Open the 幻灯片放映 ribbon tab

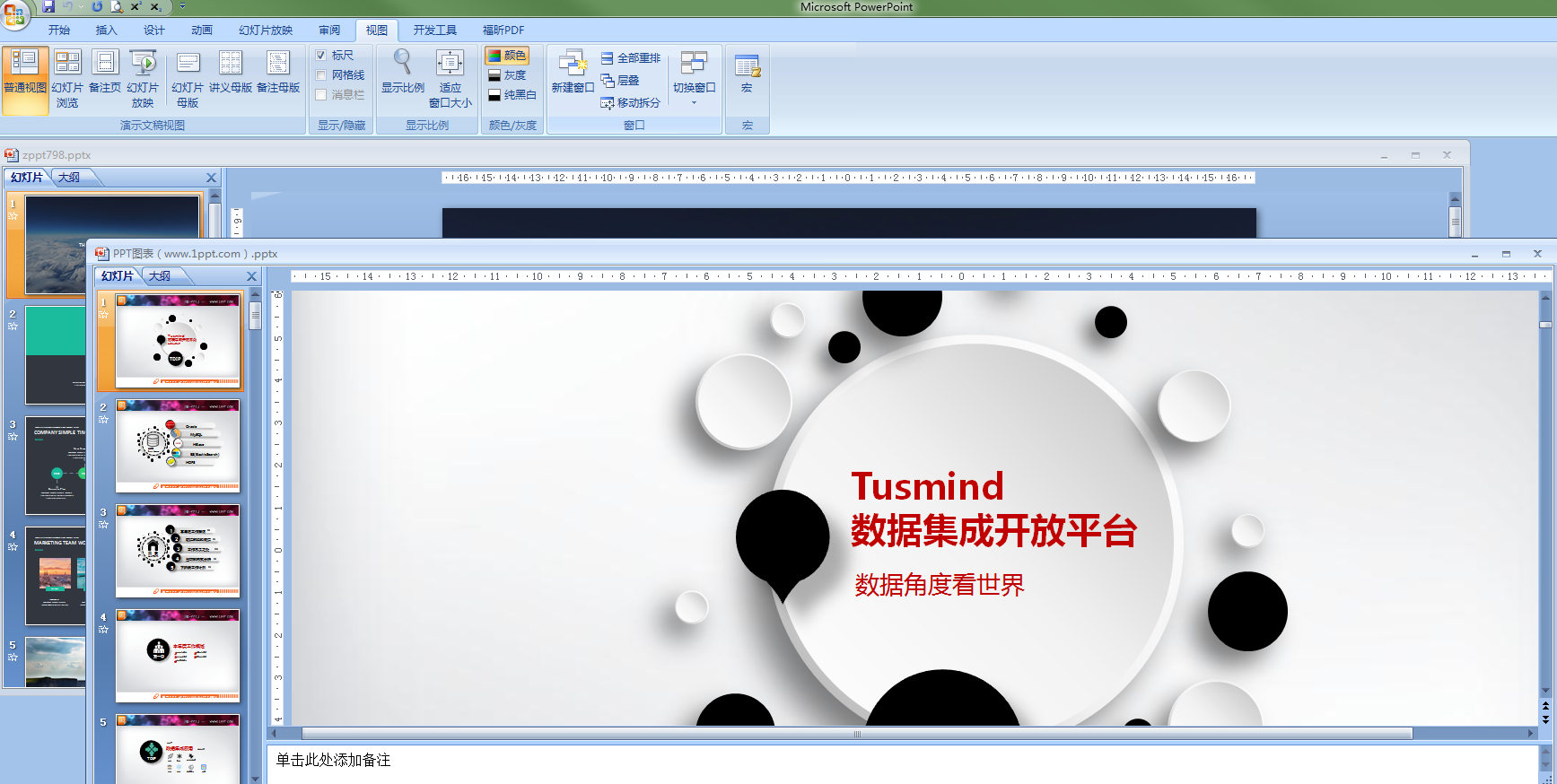(x=266, y=30)
